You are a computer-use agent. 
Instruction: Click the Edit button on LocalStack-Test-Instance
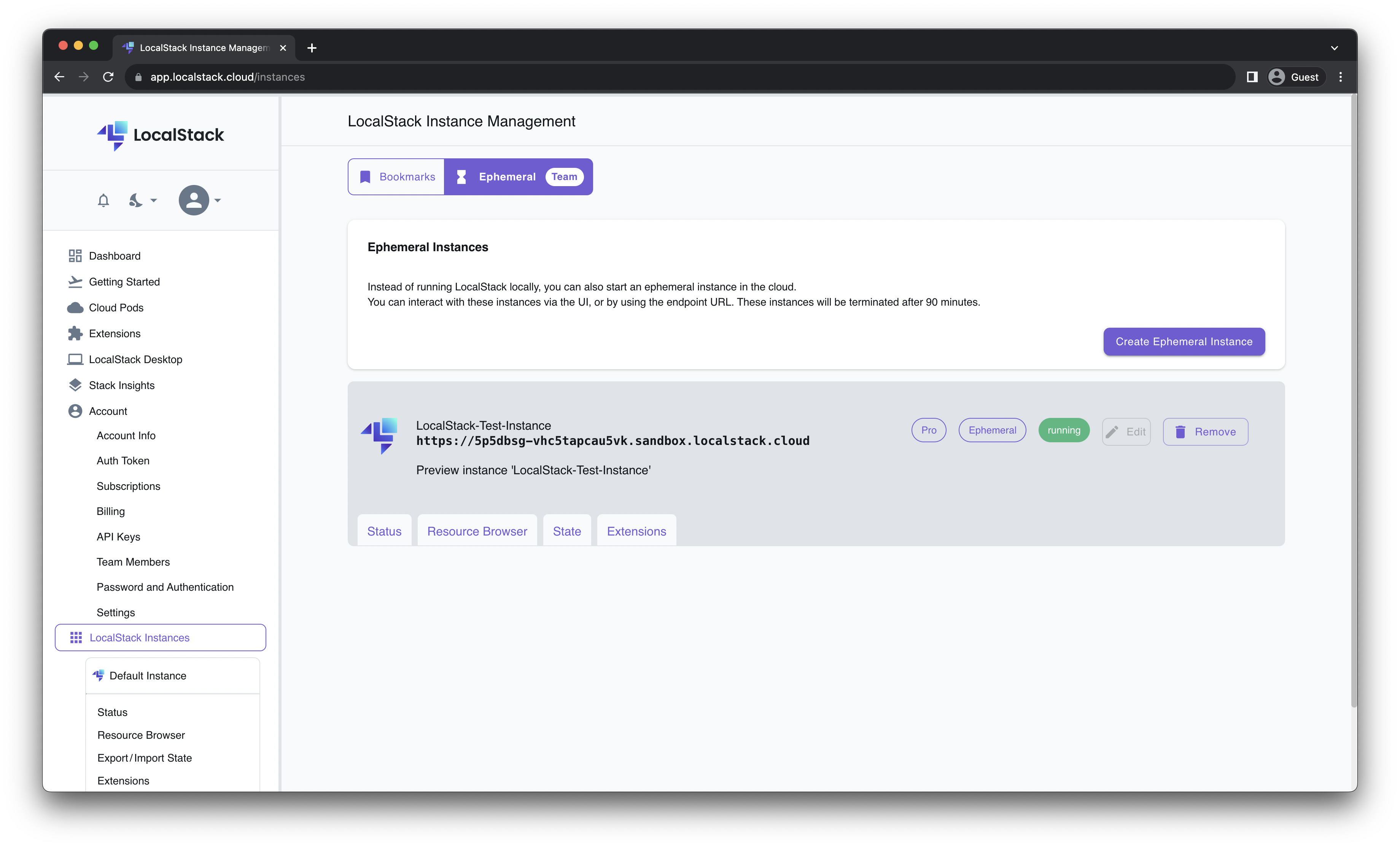pos(1126,432)
